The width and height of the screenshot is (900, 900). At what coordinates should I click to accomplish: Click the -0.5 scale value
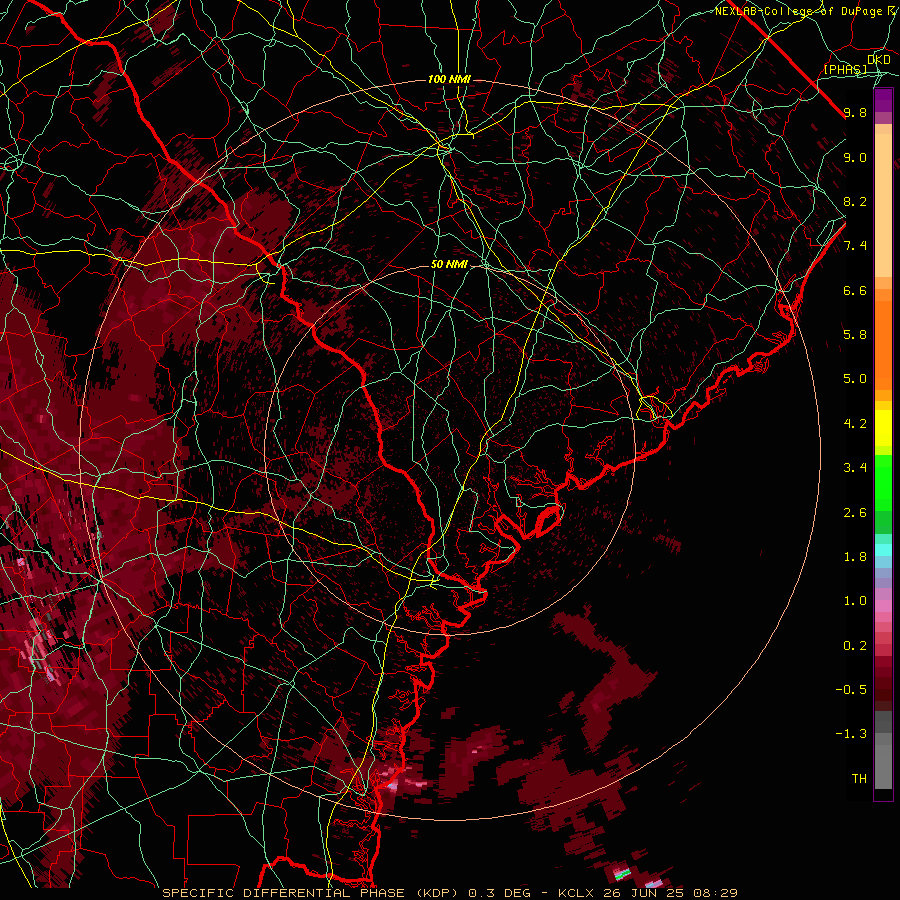pyautogui.click(x=851, y=690)
